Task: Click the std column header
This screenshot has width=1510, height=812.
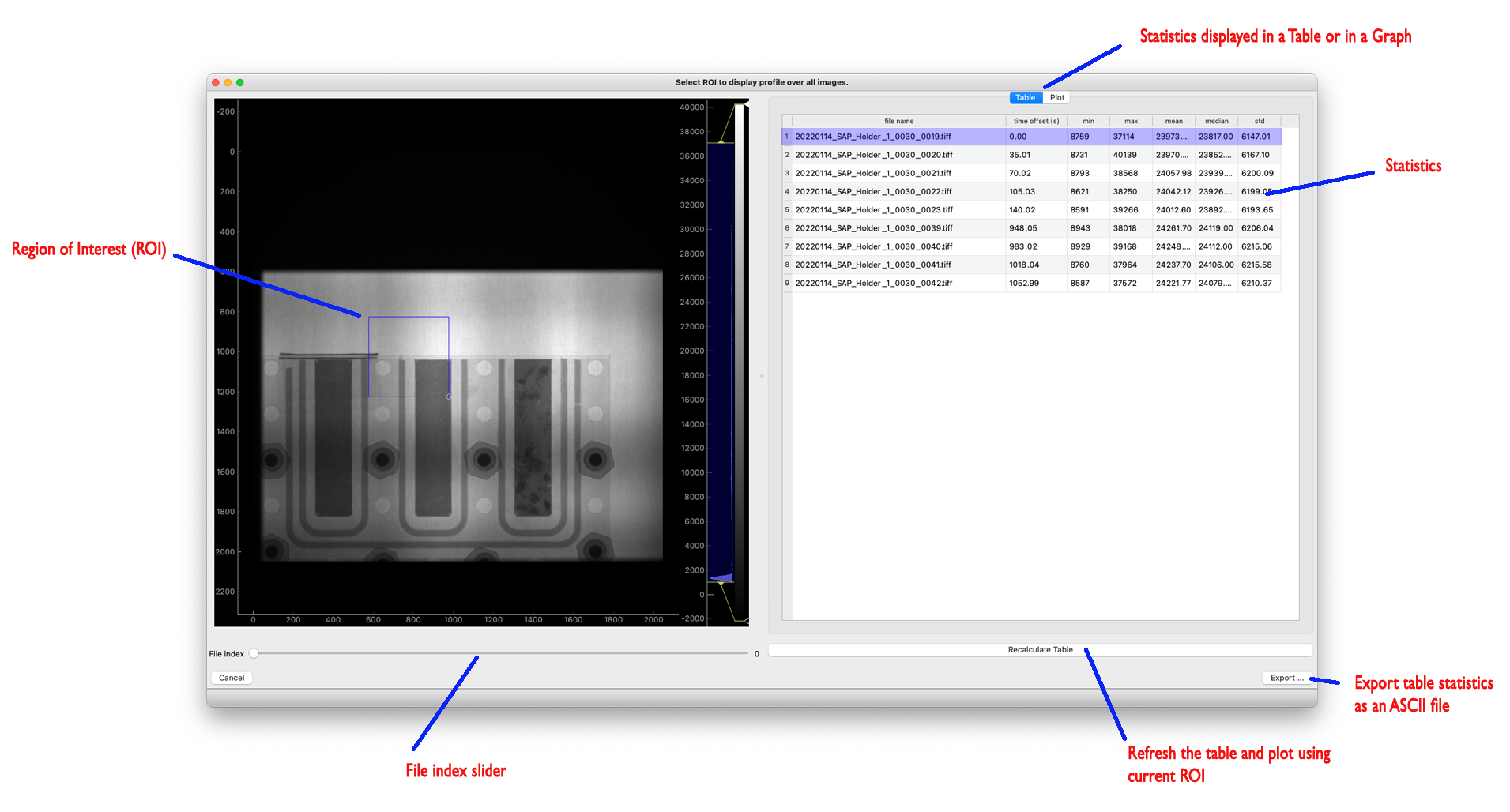Action: coord(1260,122)
